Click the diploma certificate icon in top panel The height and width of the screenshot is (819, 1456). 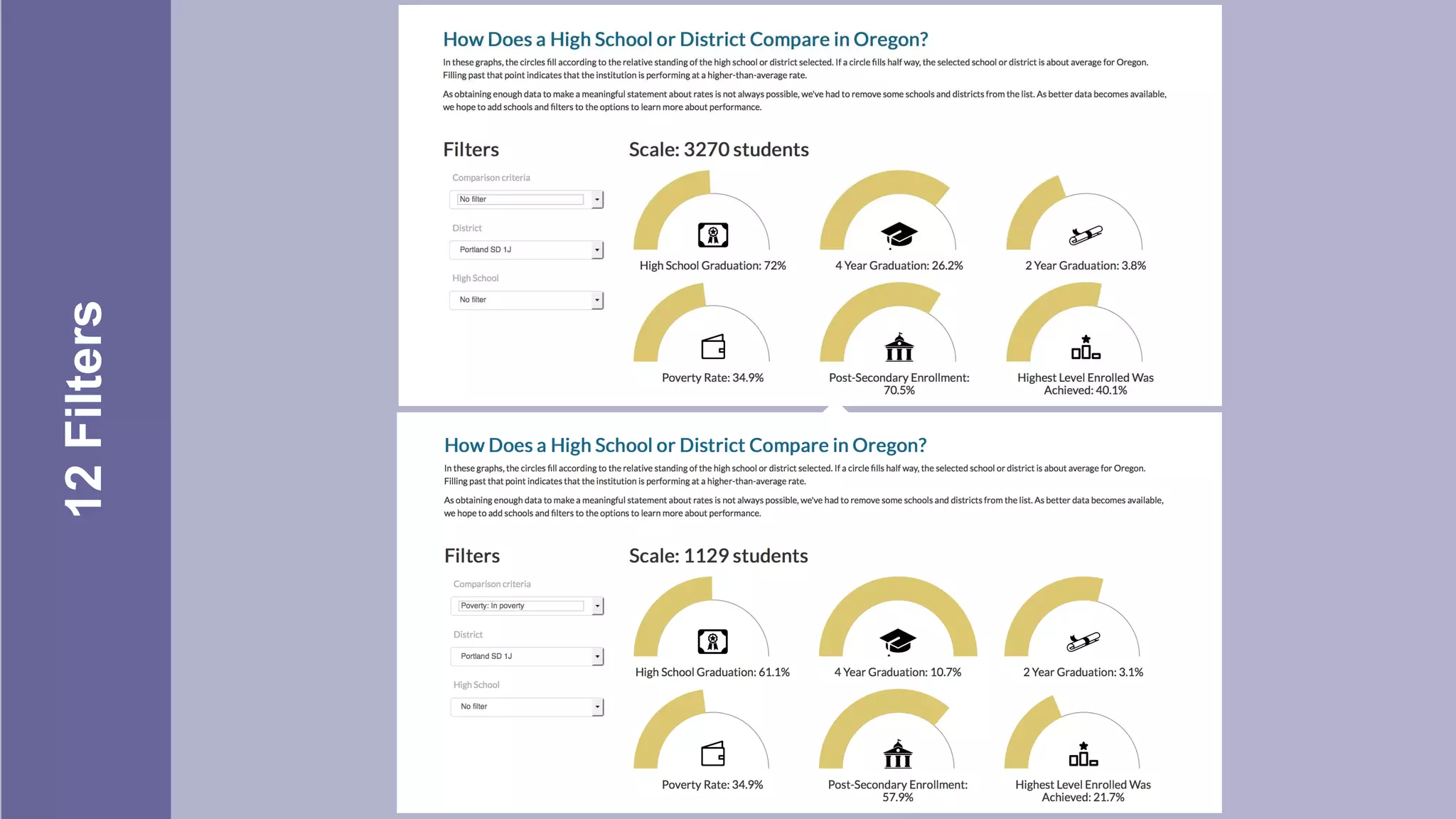712,235
